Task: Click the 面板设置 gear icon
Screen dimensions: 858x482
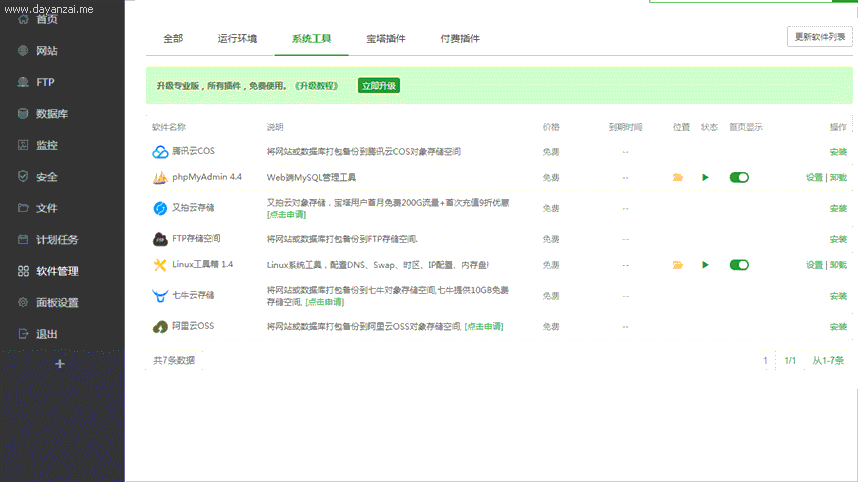Action: (x=23, y=303)
